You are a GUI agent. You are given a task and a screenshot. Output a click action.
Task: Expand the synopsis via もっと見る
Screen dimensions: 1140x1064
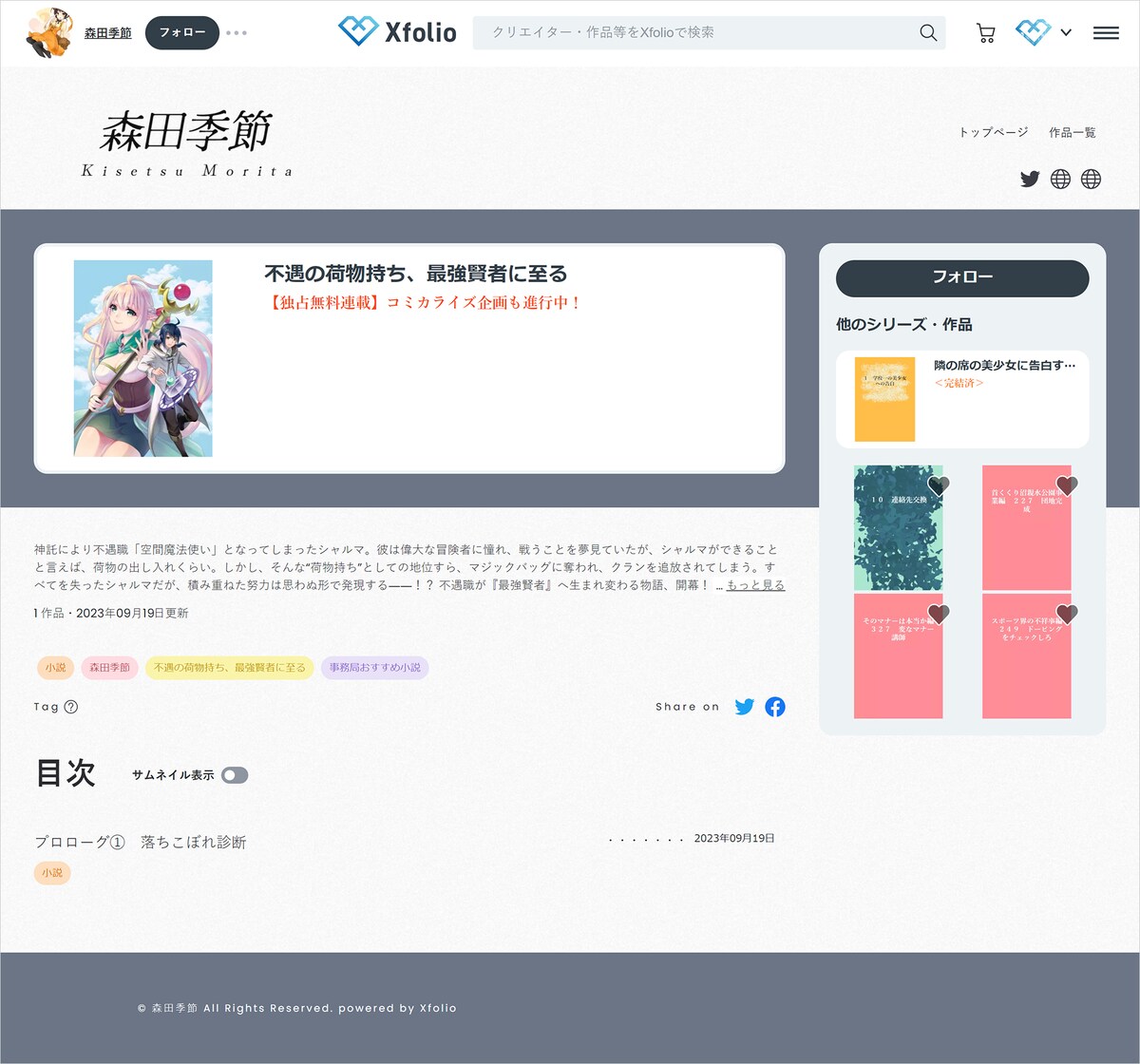coord(754,586)
